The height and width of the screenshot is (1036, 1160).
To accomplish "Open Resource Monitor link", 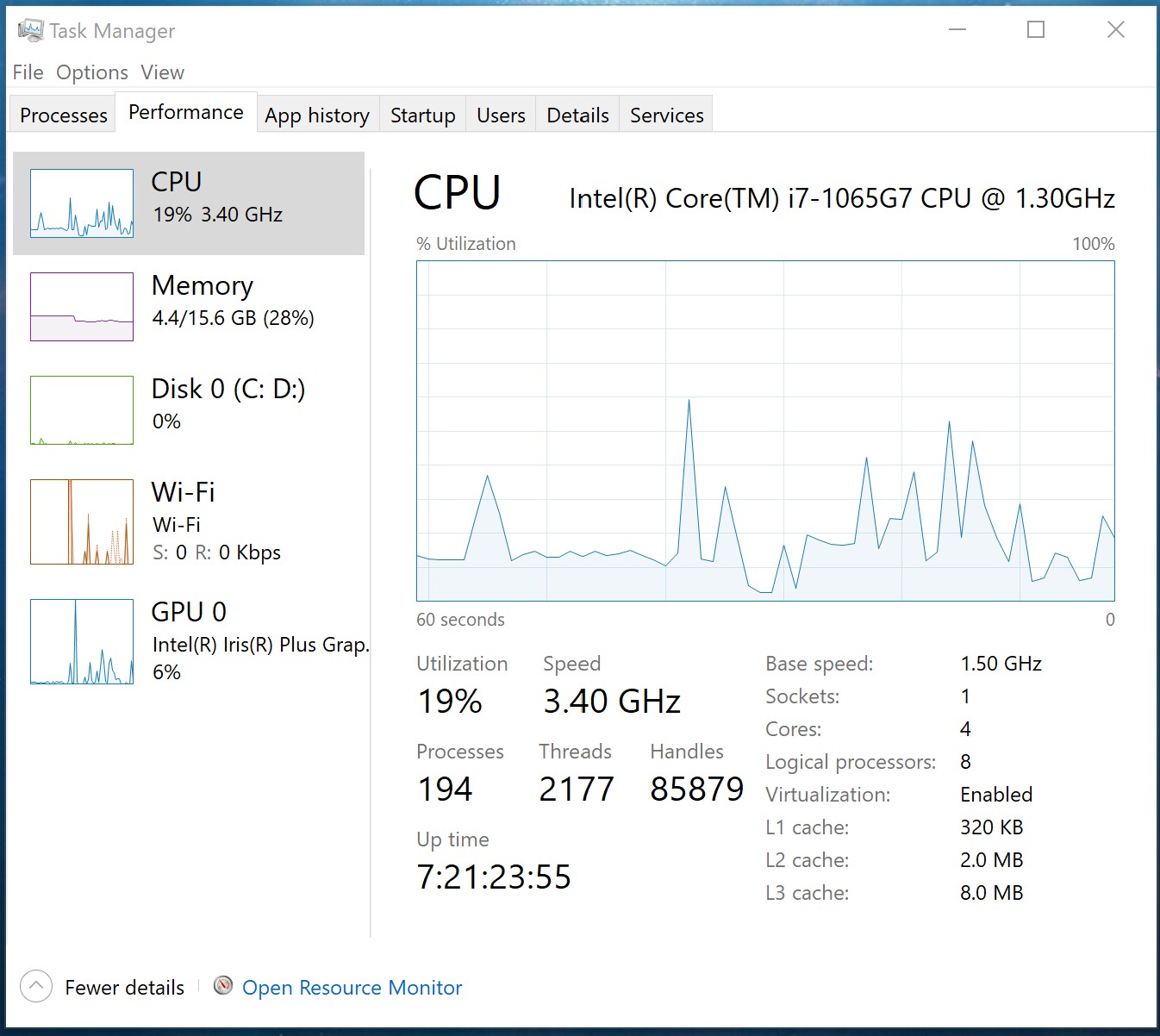I will click(352, 987).
